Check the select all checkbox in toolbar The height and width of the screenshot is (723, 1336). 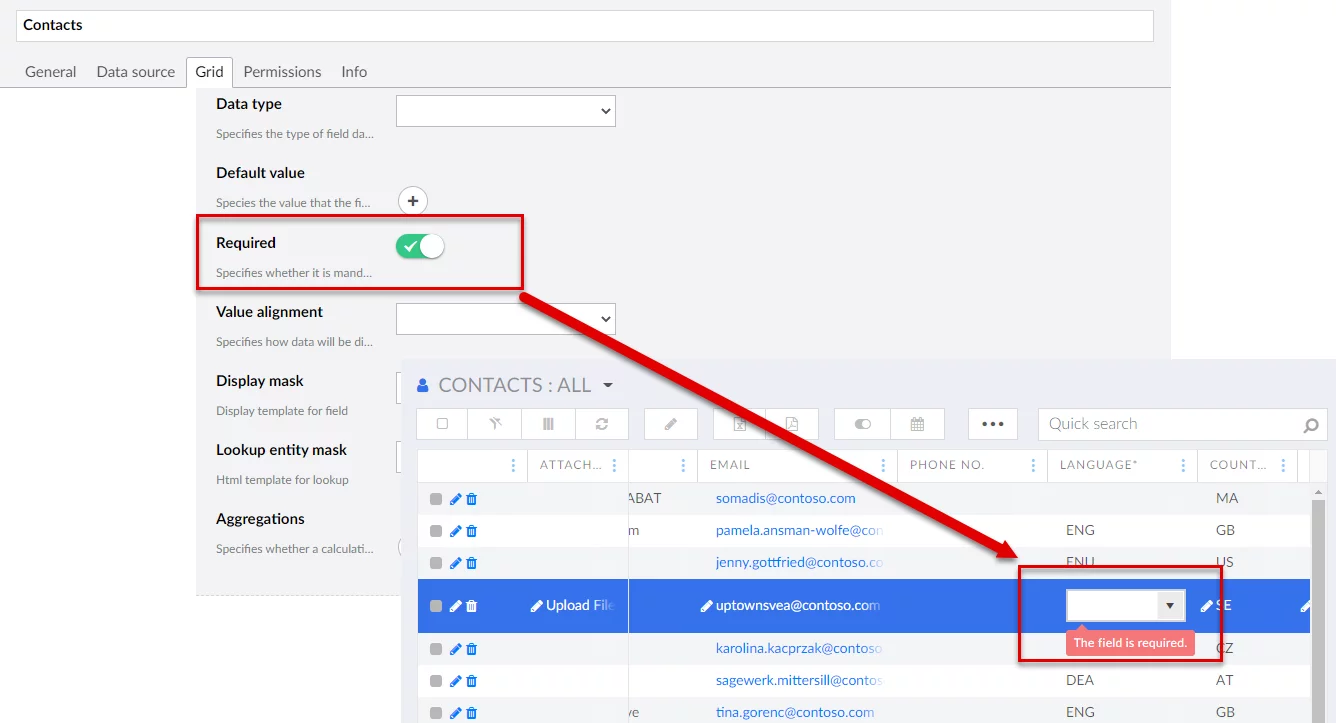coord(443,424)
